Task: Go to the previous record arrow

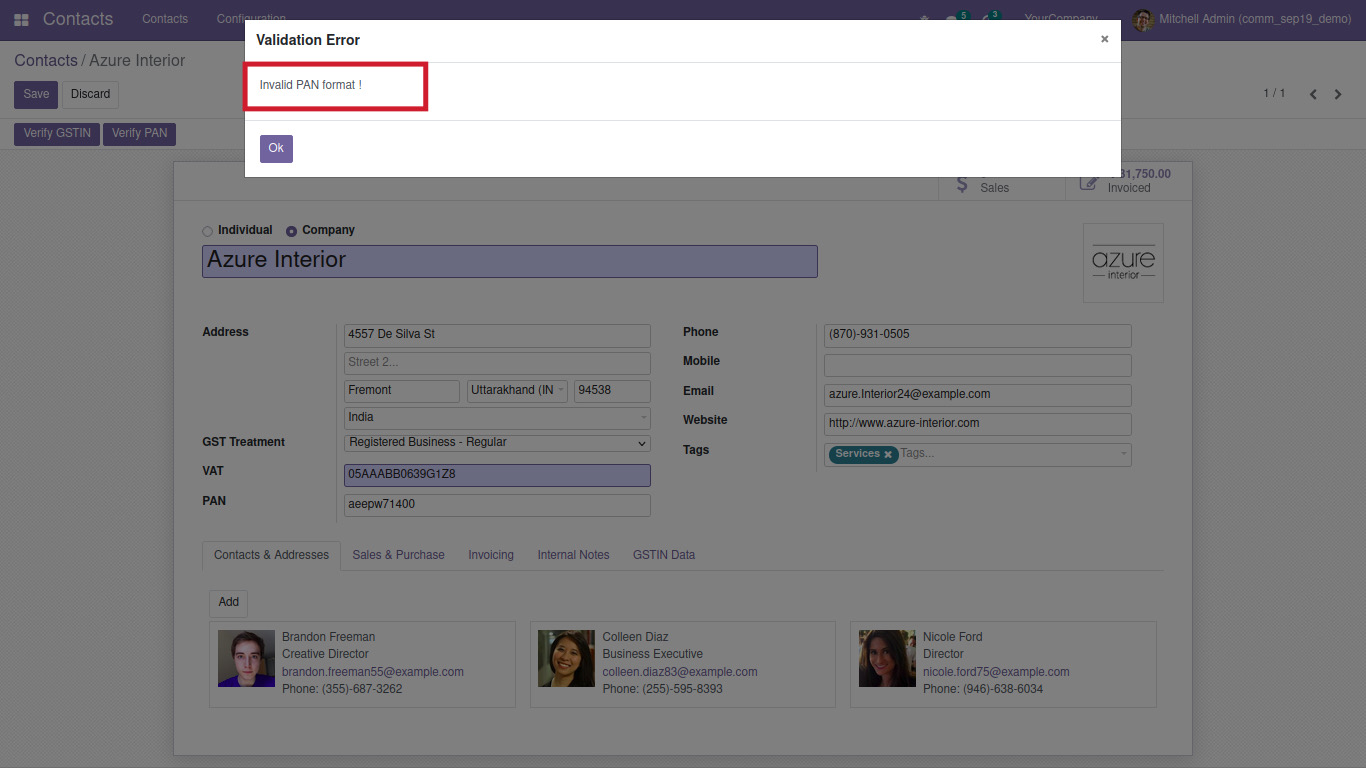Action: pos(1313,94)
